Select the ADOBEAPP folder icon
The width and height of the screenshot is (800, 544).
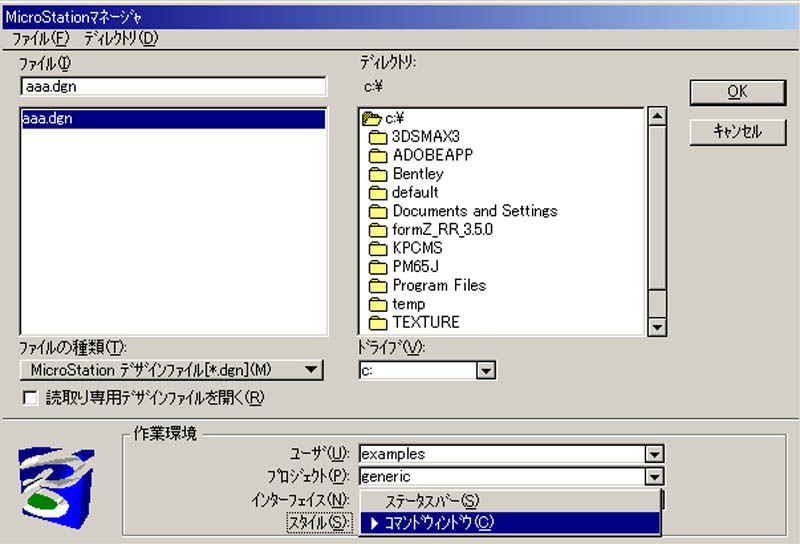tap(378, 155)
